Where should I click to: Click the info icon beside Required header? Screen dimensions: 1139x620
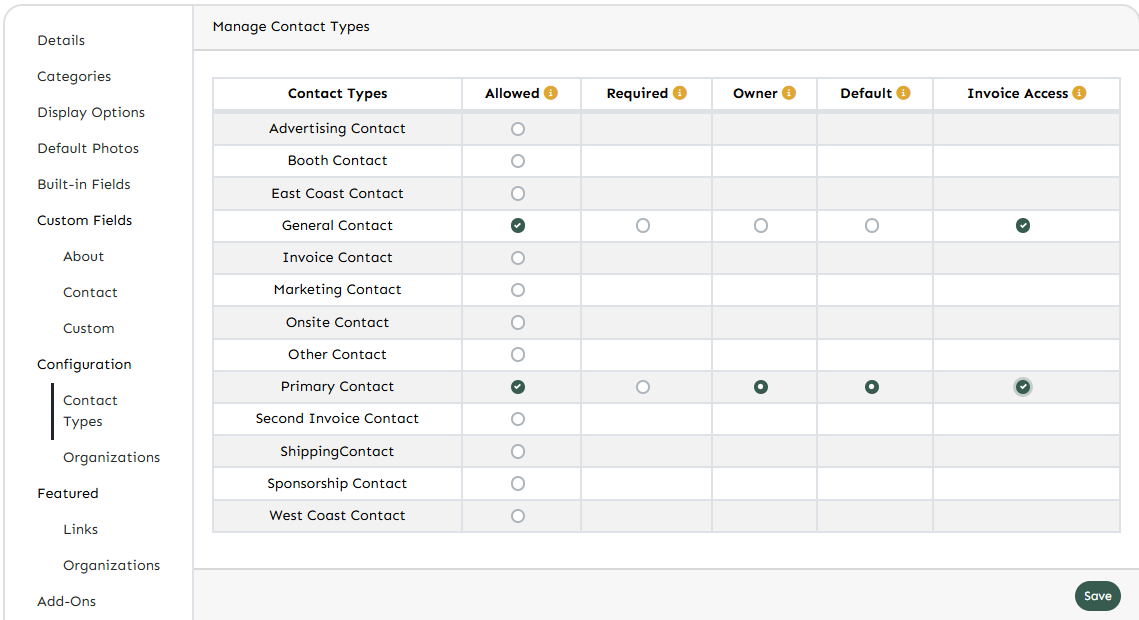pyautogui.click(x=680, y=93)
